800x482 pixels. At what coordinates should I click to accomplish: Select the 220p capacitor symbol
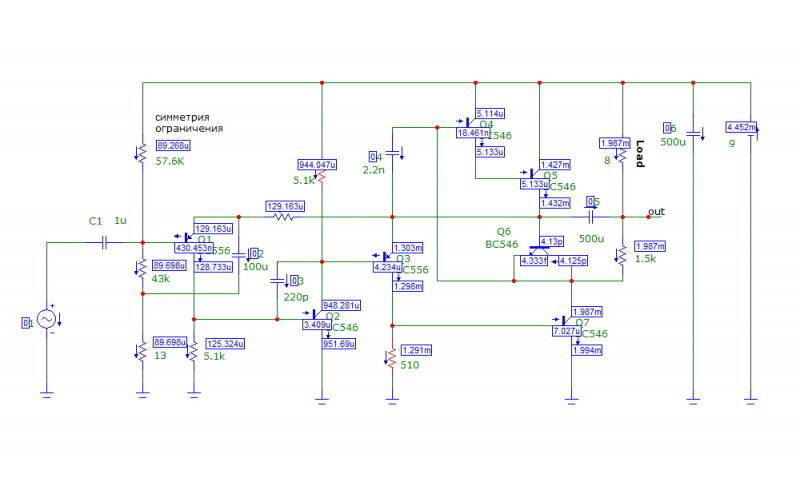(277, 281)
